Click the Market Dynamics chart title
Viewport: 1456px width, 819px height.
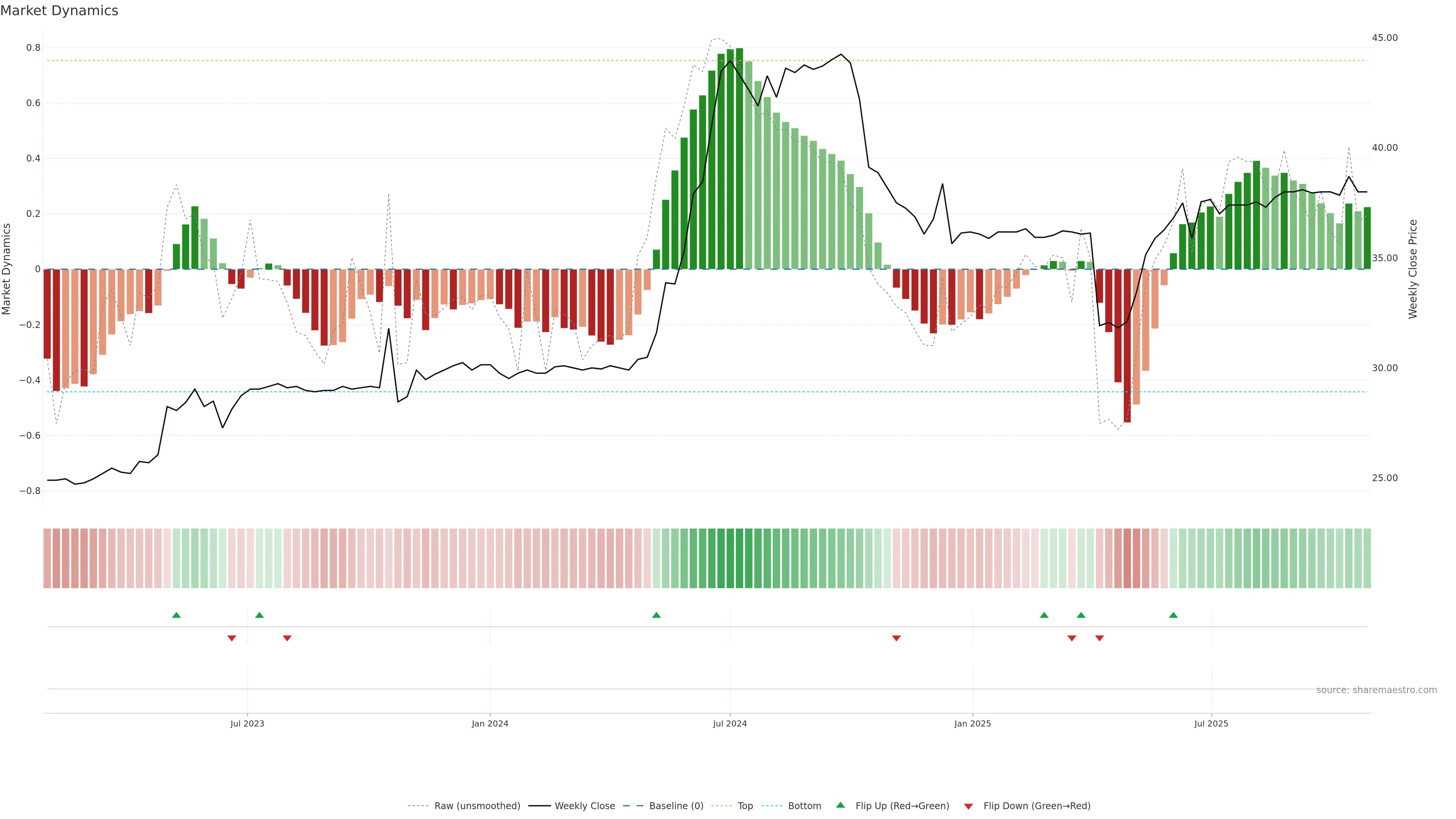tap(60, 11)
